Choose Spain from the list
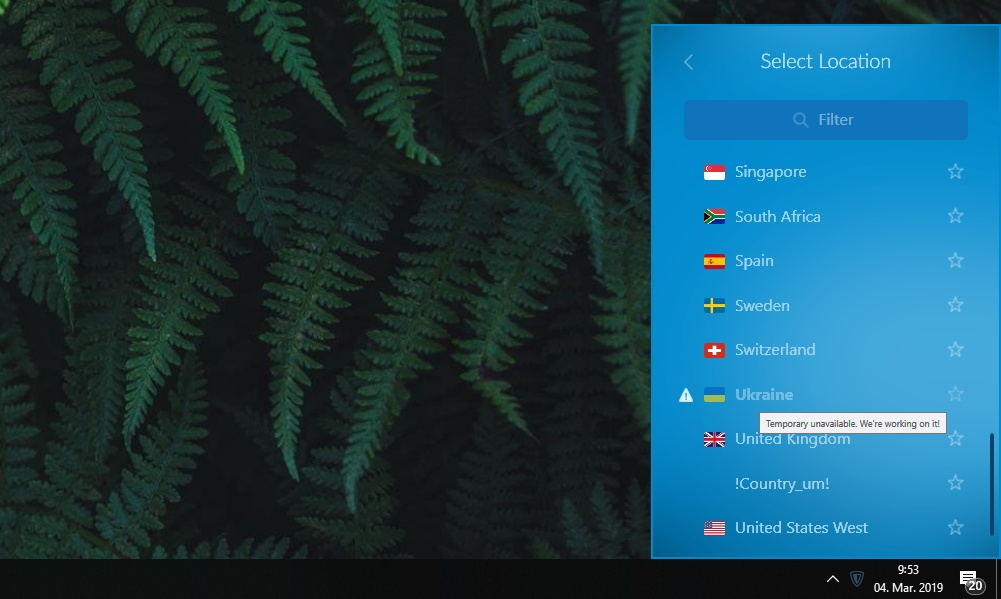The width and height of the screenshot is (1001, 599). [754, 261]
